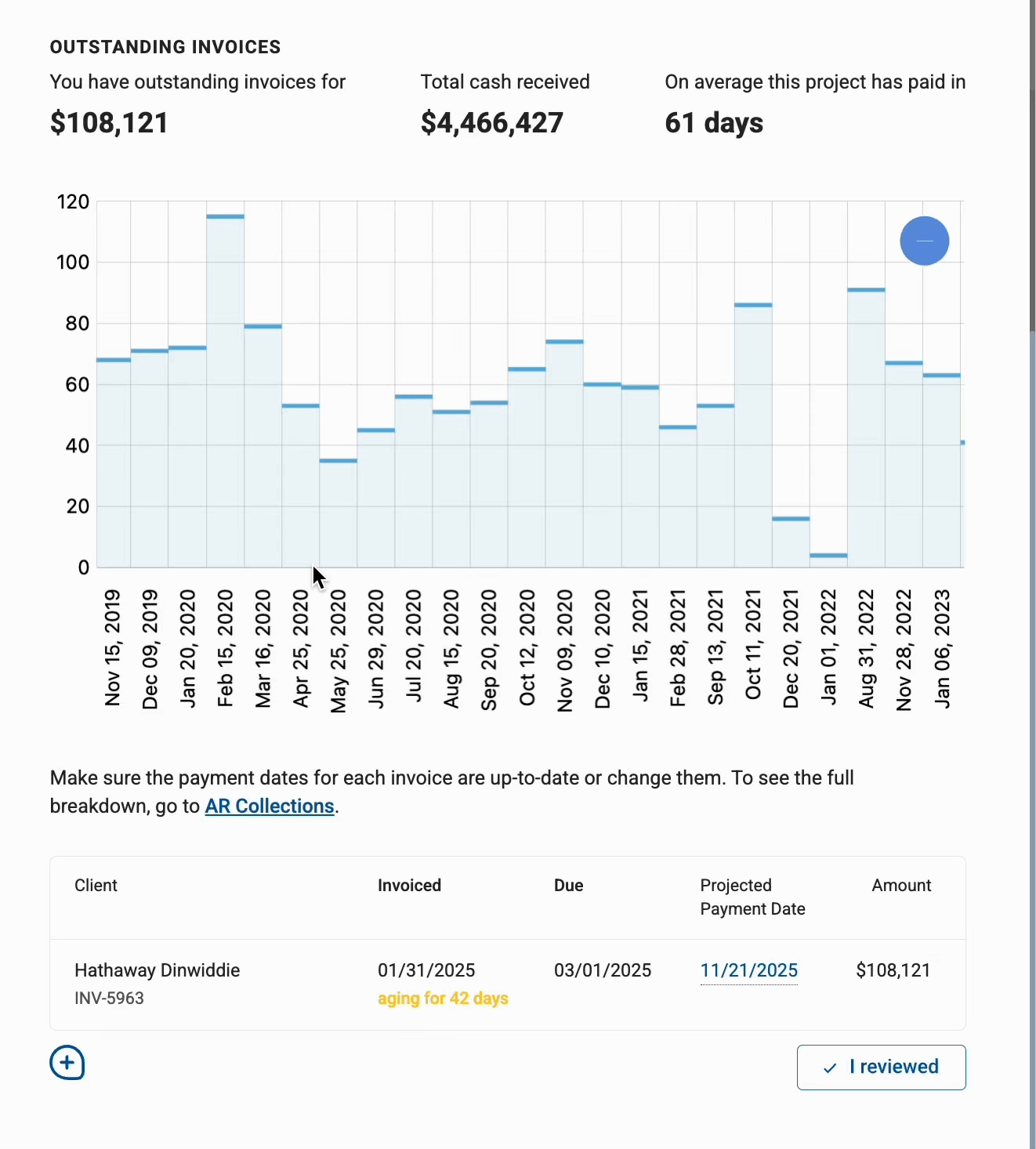Select the Oct 11, 2021 chart bar
Screen dimensions: 1036x1149
tap(753, 435)
